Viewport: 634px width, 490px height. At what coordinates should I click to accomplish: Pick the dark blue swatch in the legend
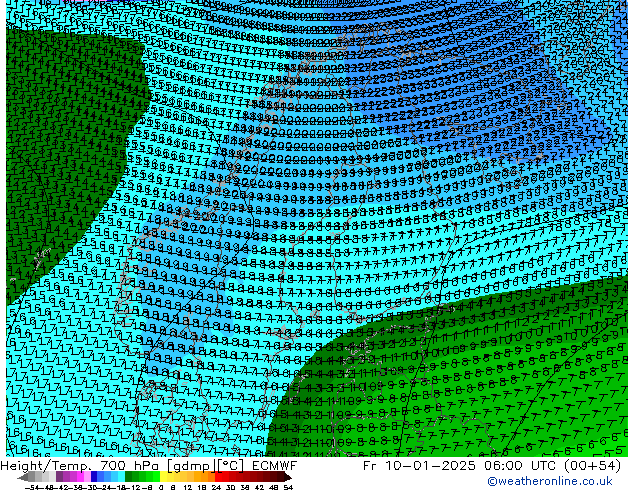tap(94, 477)
